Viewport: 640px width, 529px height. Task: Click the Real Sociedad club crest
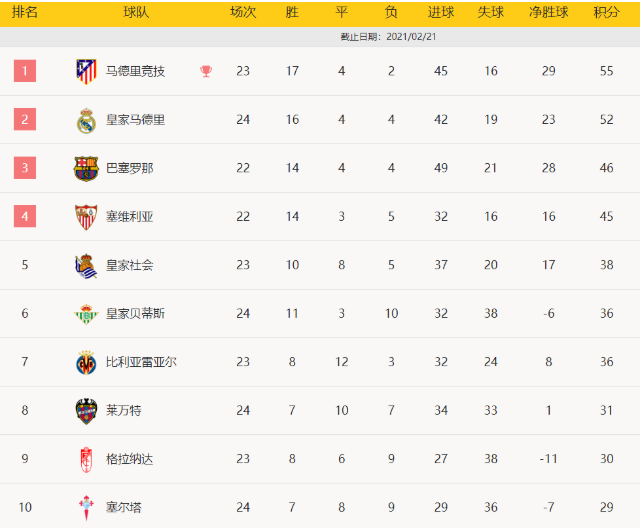[86, 265]
